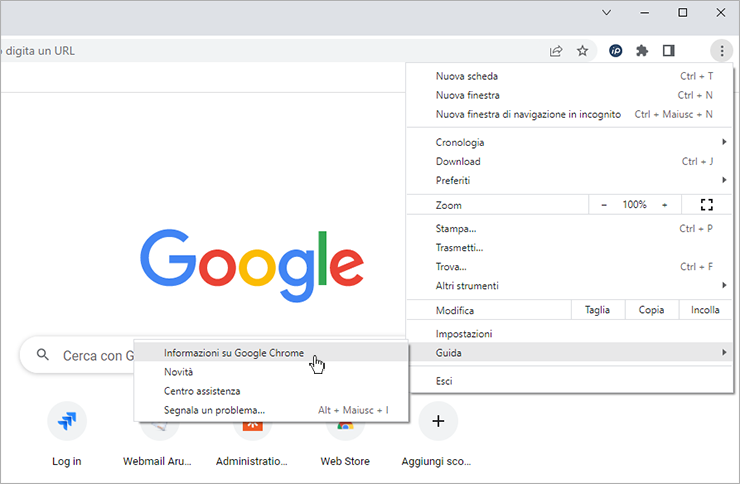Open the Extensions puzzle piece icon

(642, 50)
